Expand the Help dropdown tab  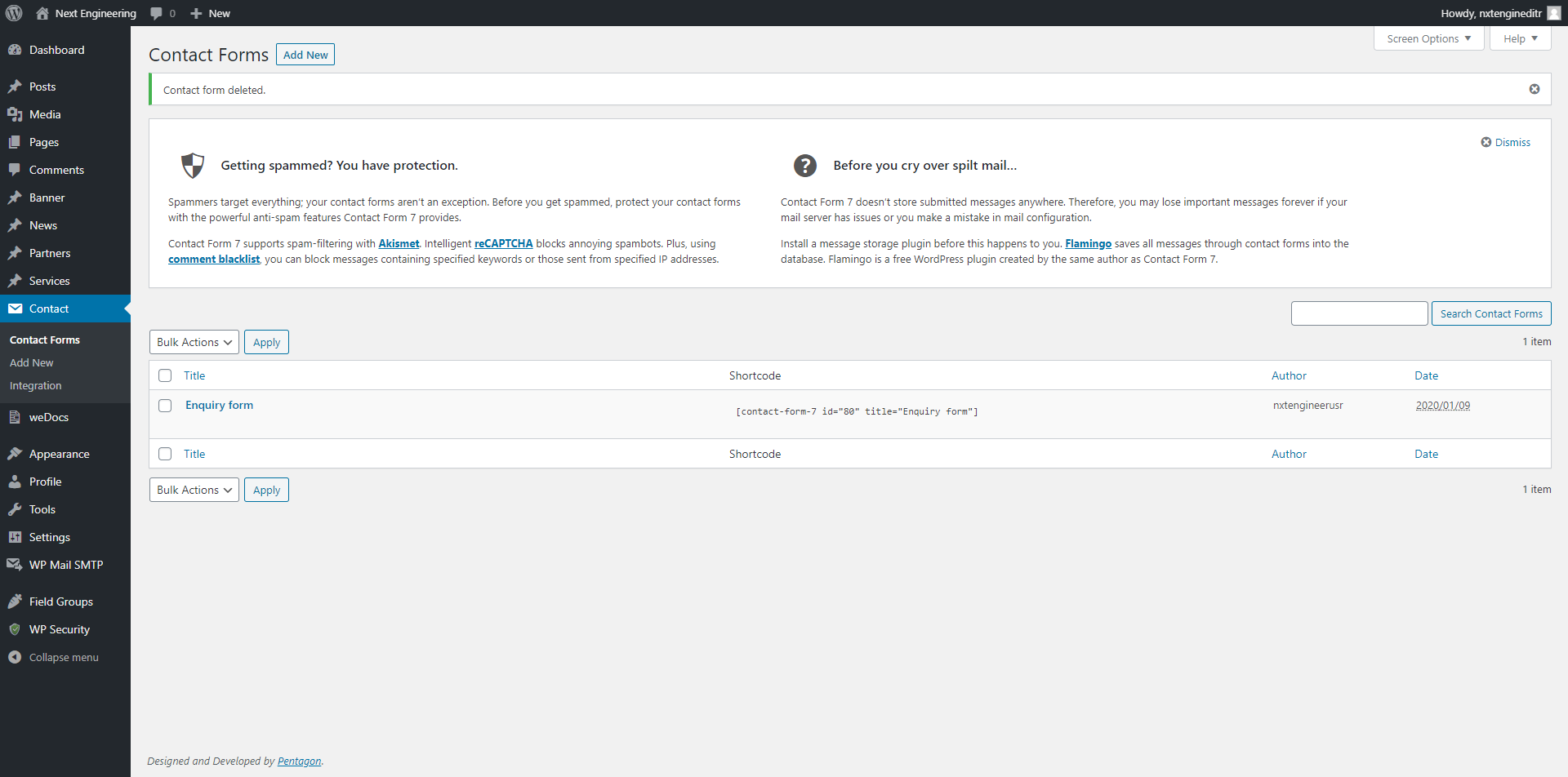pos(1520,38)
